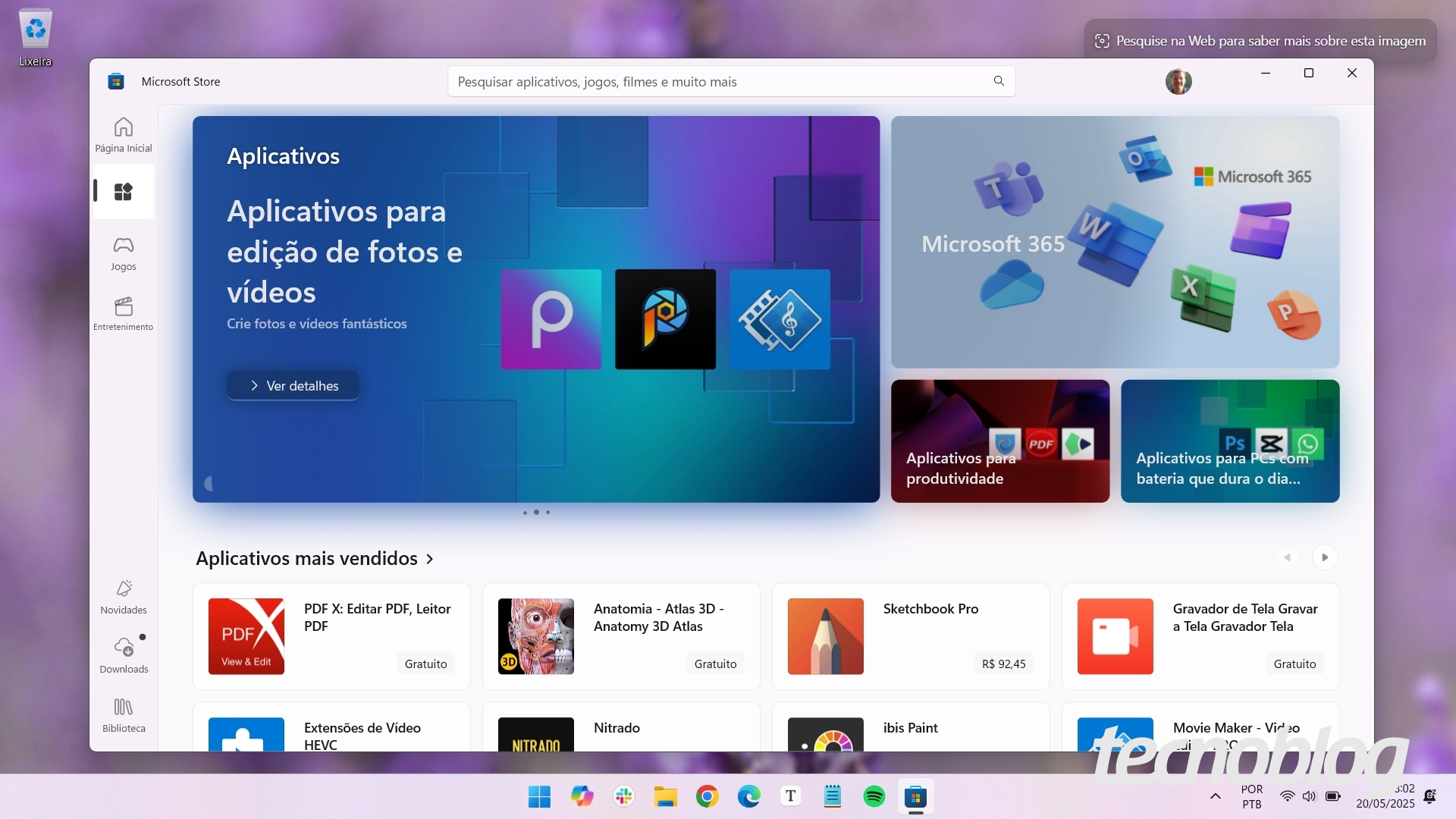The width and height of the screenshot is (1456, 819).
Task: Open ibis Paint app icon
Action: pyautogui.click(x=826, y=735)
